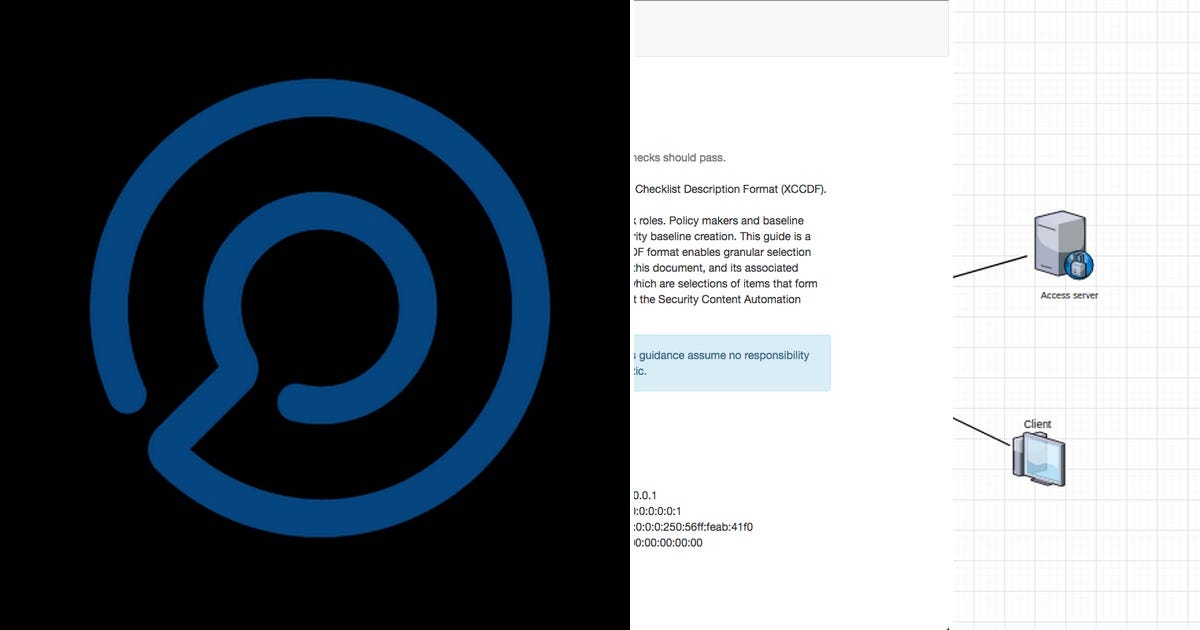Click the MAC address '0:00:00:00:00' text

coord(665,542)
